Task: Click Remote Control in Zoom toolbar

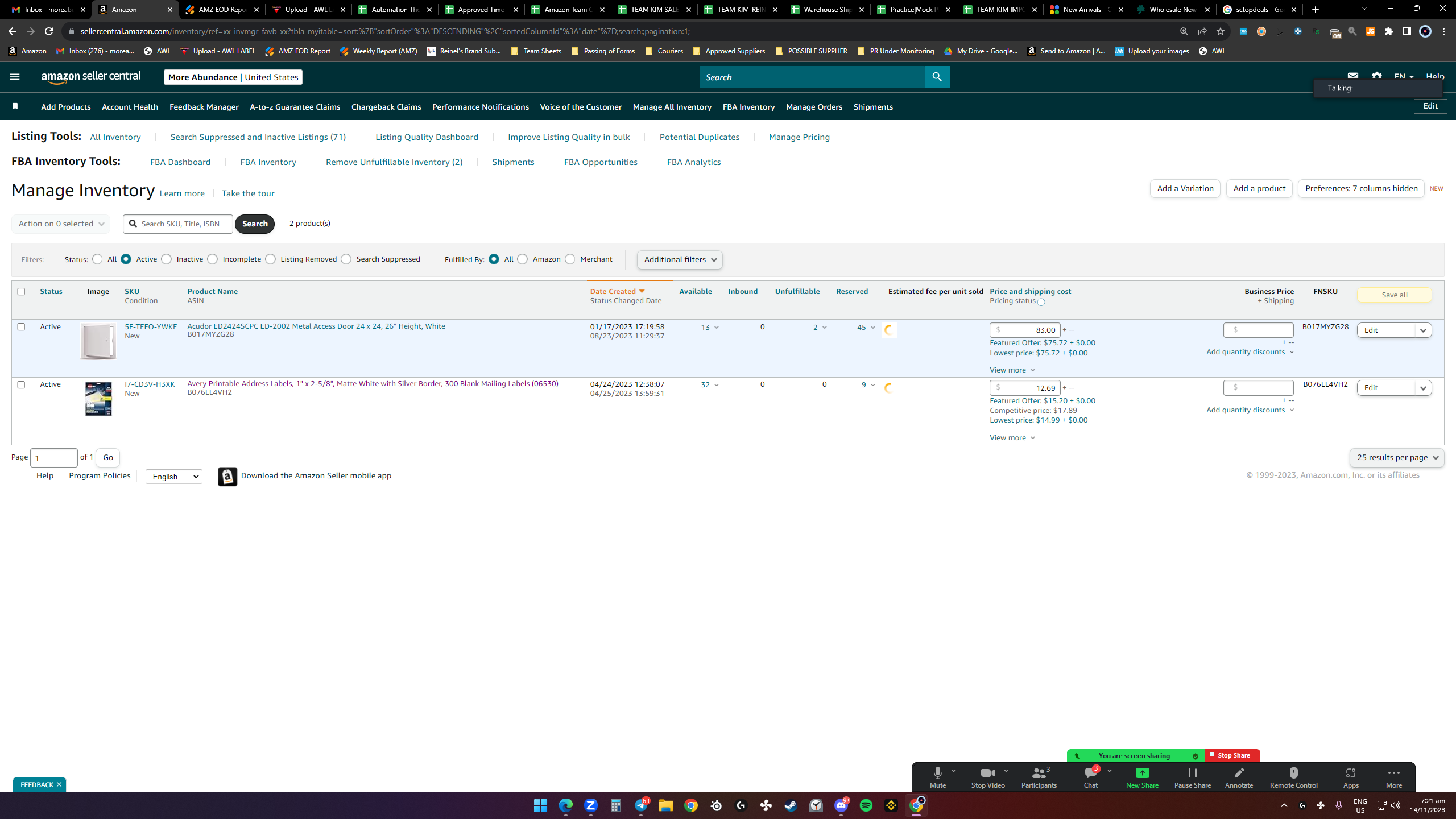Action: click(x=1293, y=776)
